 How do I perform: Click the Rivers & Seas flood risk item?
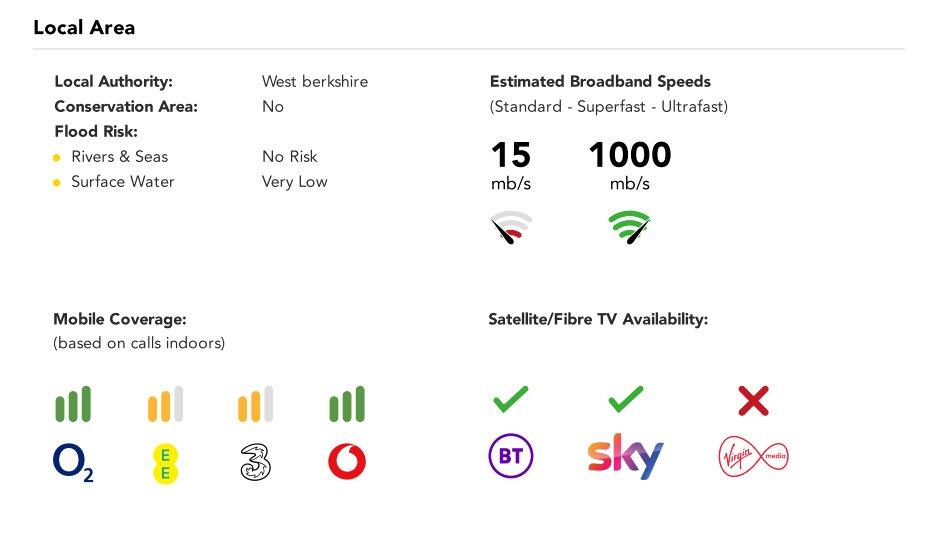(x=119, y=157)
